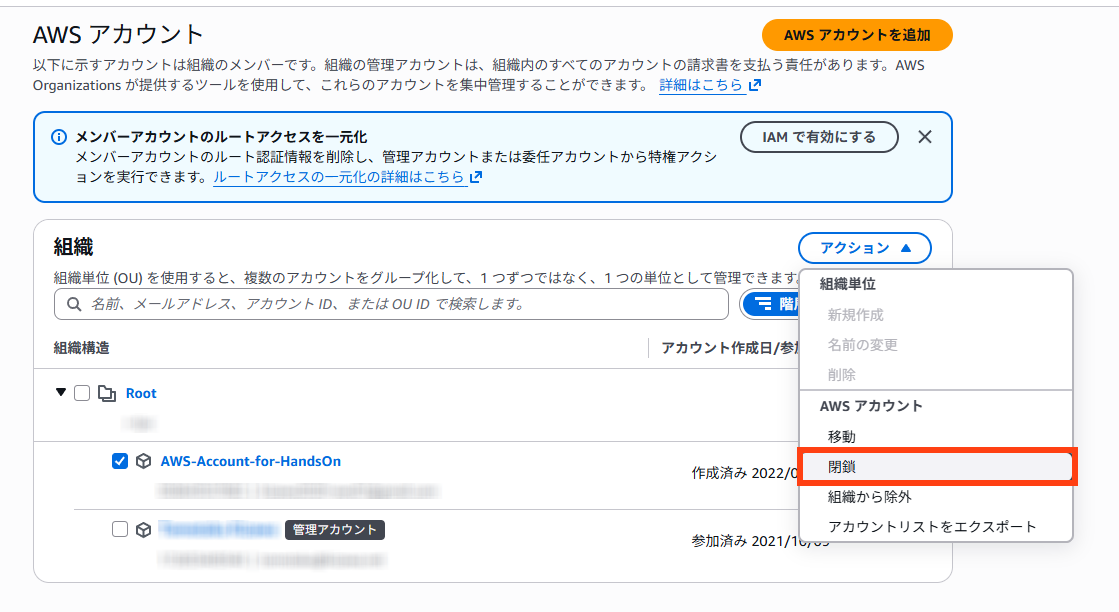The image size is (1119, 612).
Task: Click the AWS-Account-for-HandsOn cube icon
Action: (x=144, y=461)
